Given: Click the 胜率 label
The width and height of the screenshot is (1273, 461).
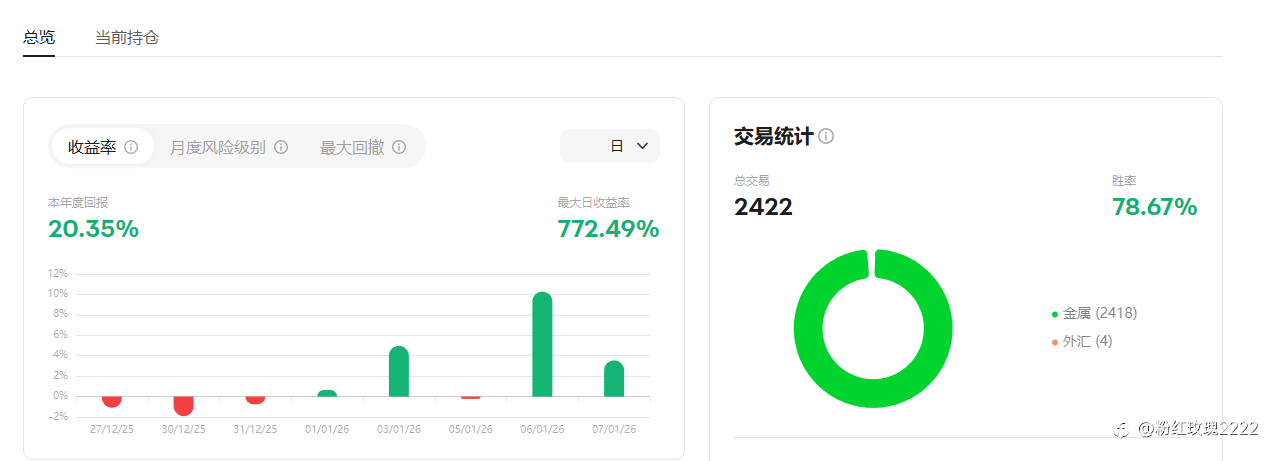Looking at the screenshot, I should point(1124,180).
